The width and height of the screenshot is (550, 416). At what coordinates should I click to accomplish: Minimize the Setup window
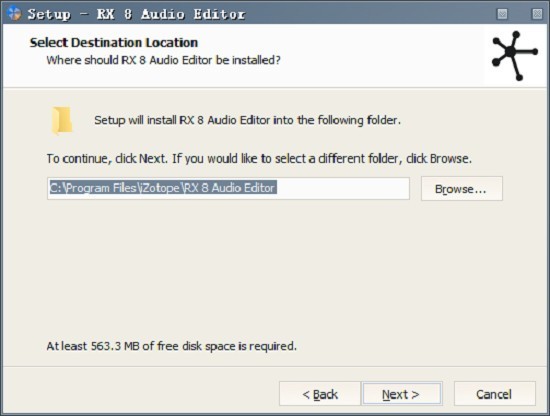coord(502,14)
